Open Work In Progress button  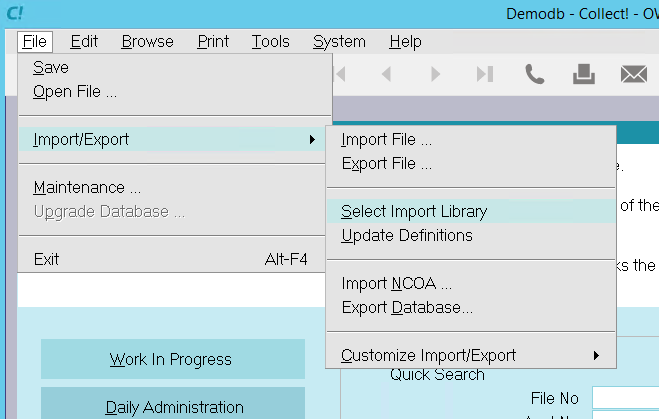pyautogui.click(x=173, y=359)
